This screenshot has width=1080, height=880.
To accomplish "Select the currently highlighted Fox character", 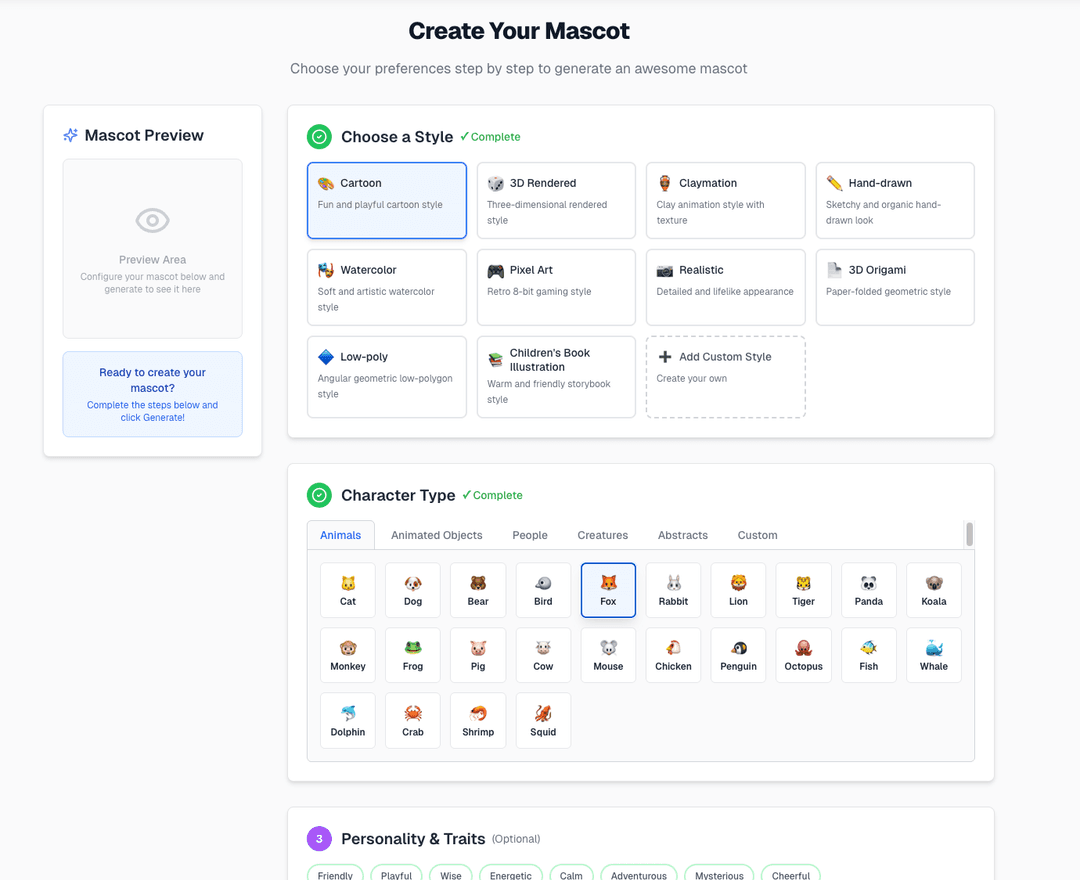I will click(x=608, y=590).
